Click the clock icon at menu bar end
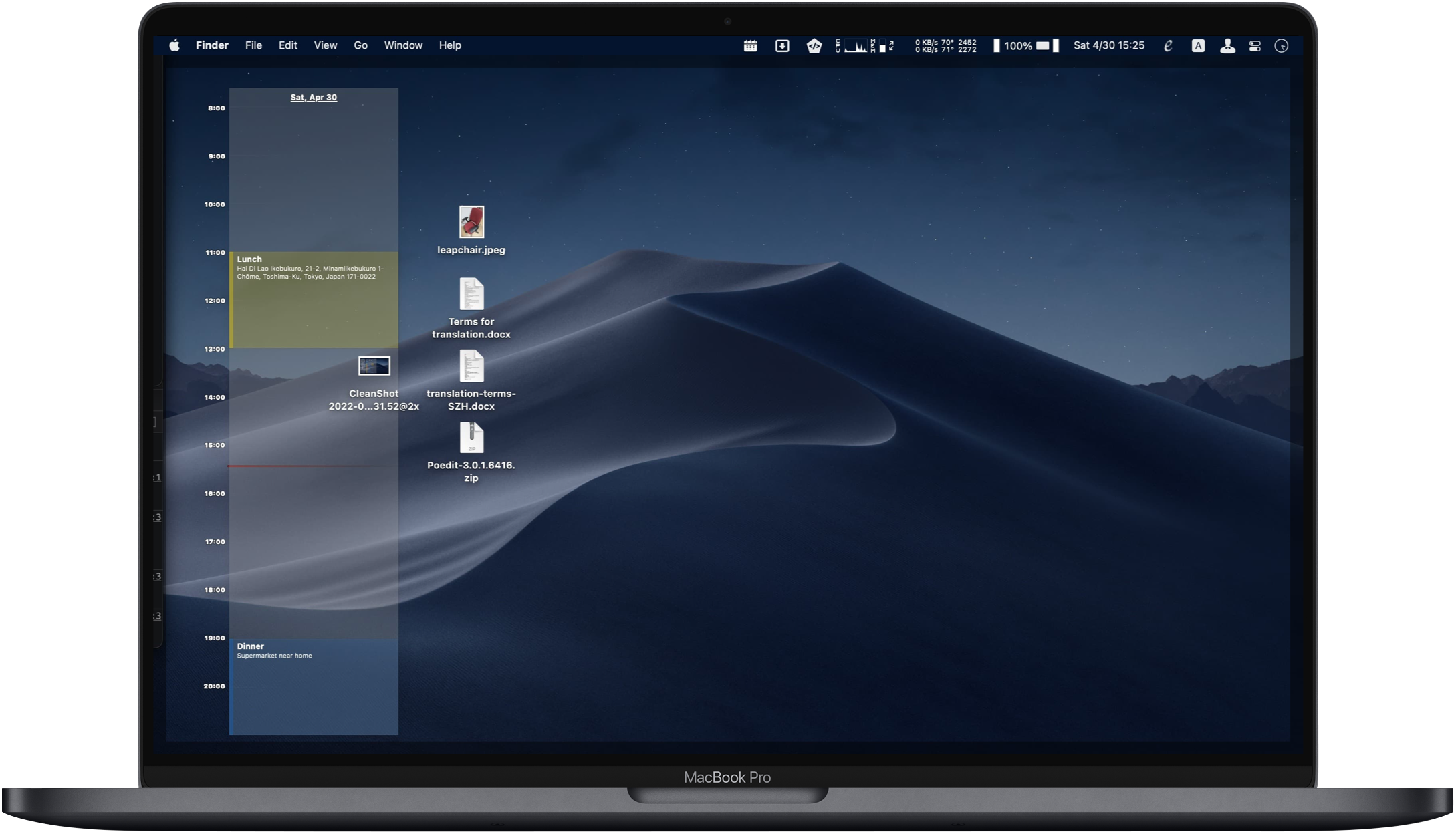Screen dimensions: 1456x834 1281,46
